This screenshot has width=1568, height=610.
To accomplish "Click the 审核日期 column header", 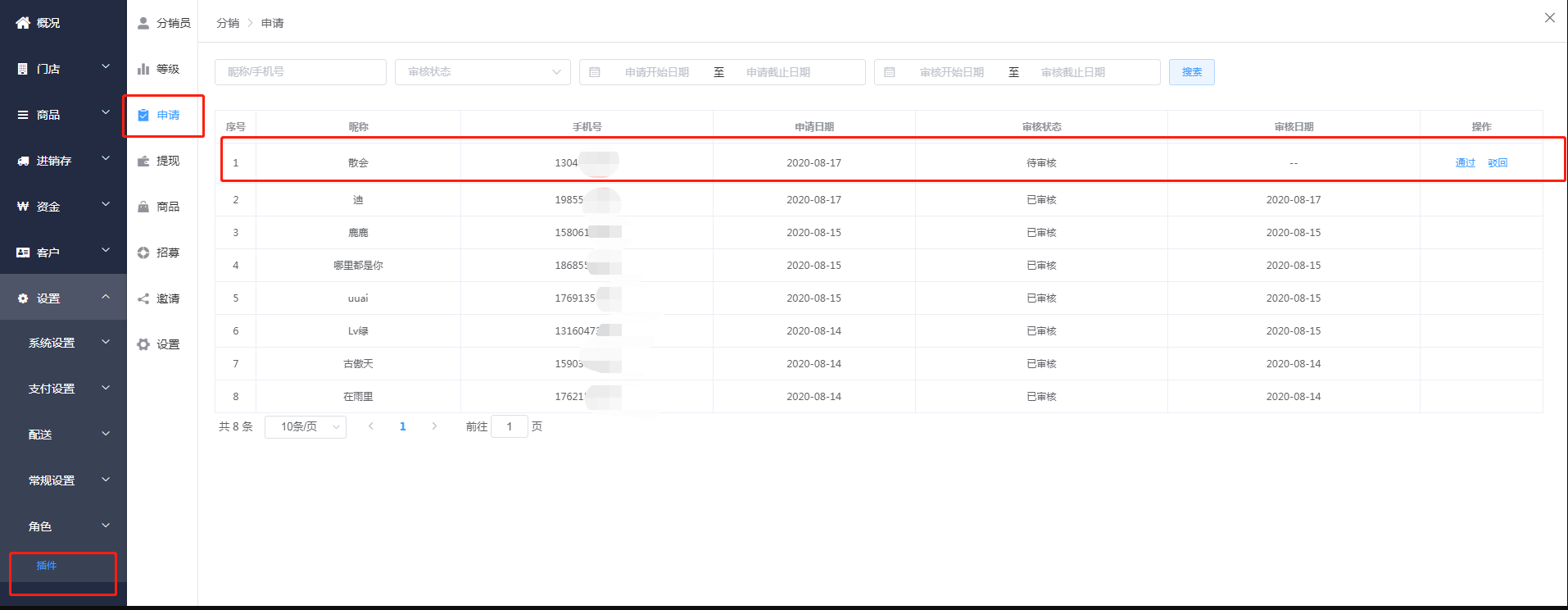I will (1294, 127).
